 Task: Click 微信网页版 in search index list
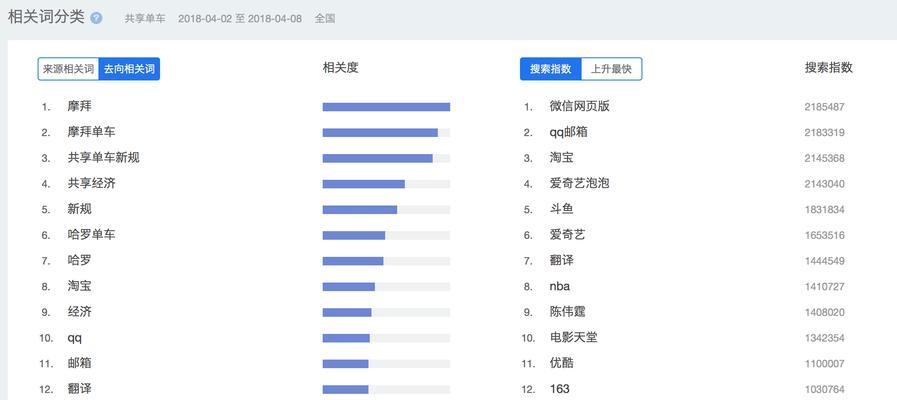click(580, 106)
